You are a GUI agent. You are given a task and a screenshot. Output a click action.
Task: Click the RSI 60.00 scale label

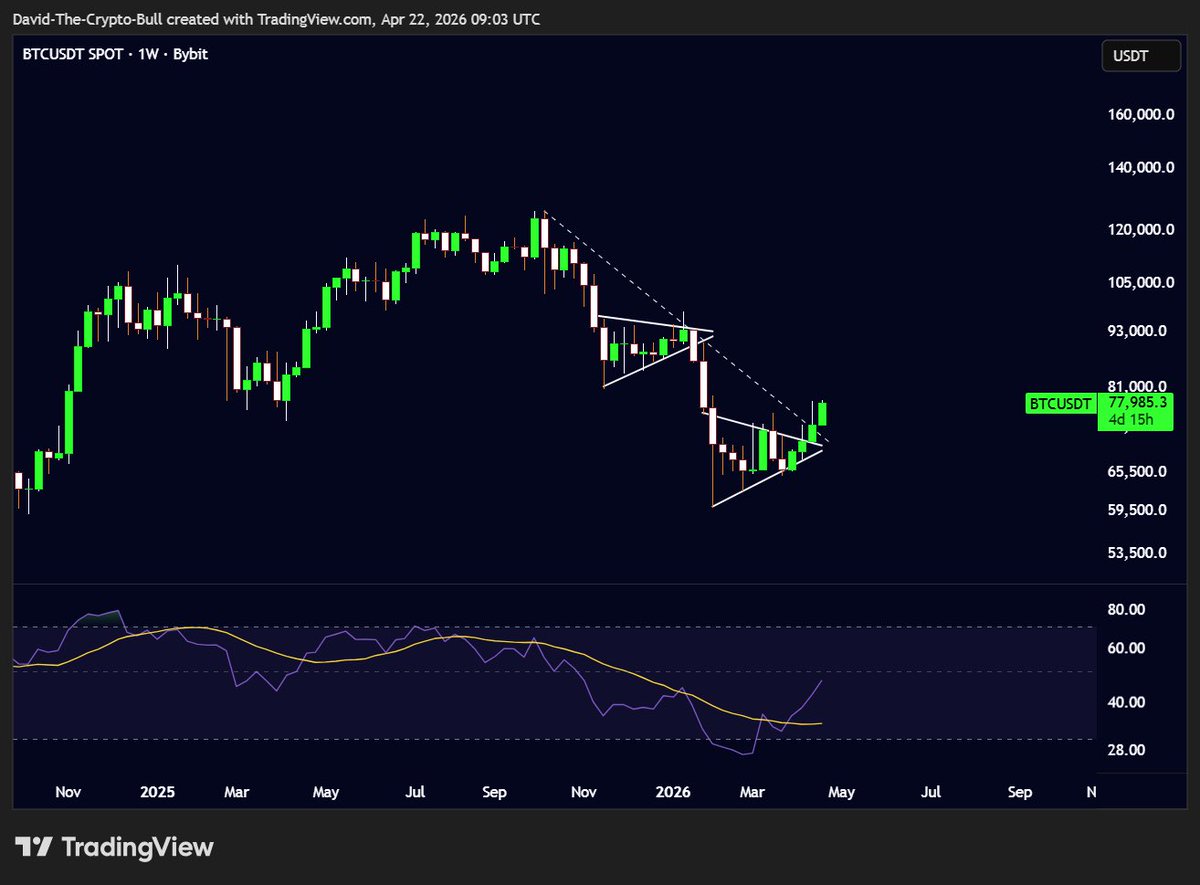pyautogui.click(x=1125, y=648)
